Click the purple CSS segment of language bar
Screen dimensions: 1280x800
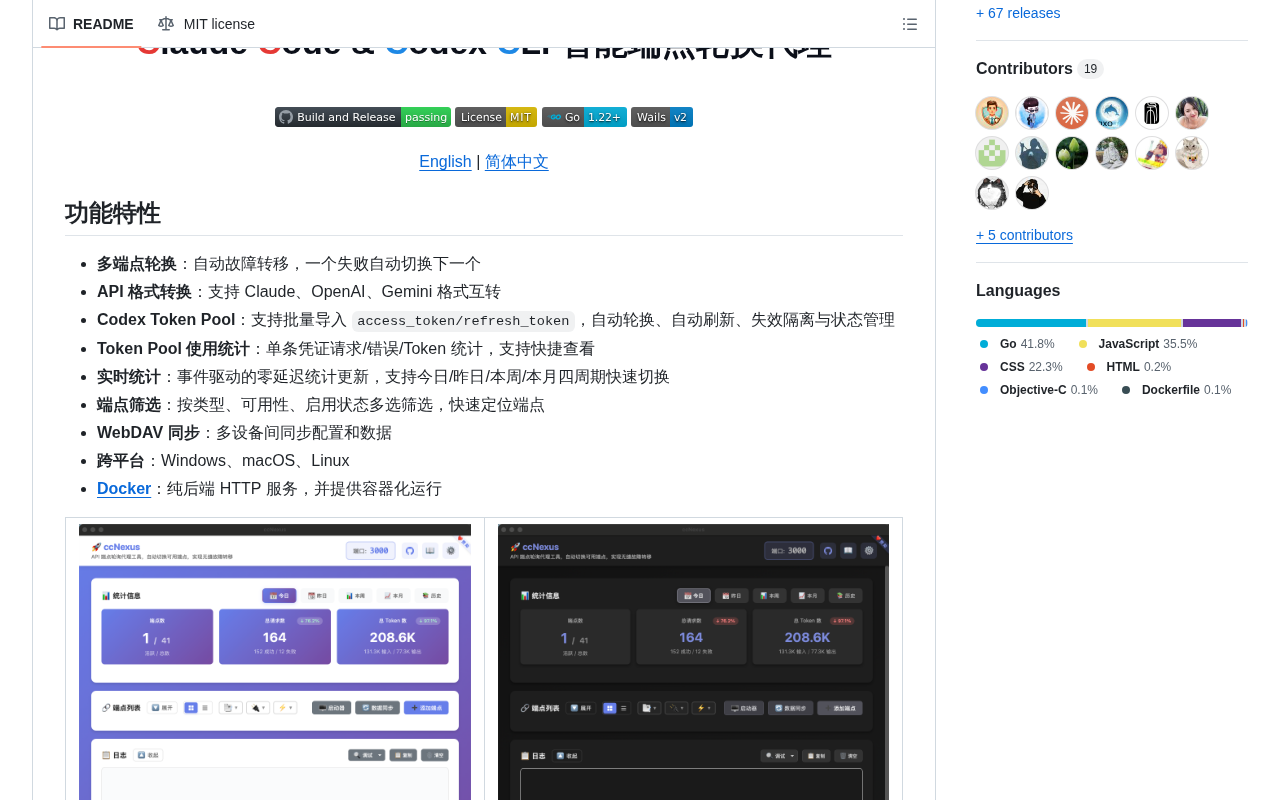(1212, 323)
